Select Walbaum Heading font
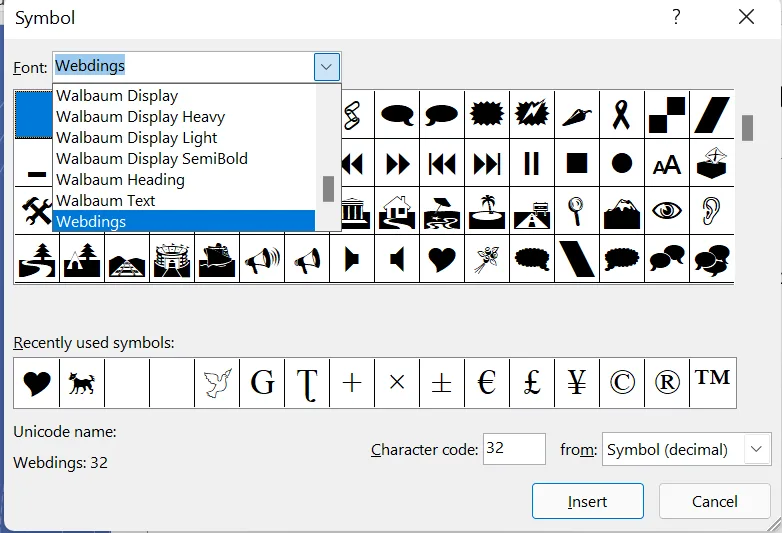Image resolution: width=782 pixels, height=533 pixels. 184,179
